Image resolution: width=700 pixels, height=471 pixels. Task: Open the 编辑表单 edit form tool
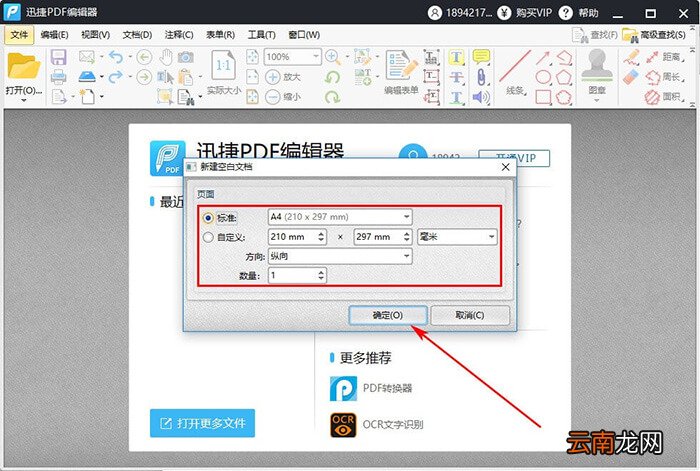401,73
